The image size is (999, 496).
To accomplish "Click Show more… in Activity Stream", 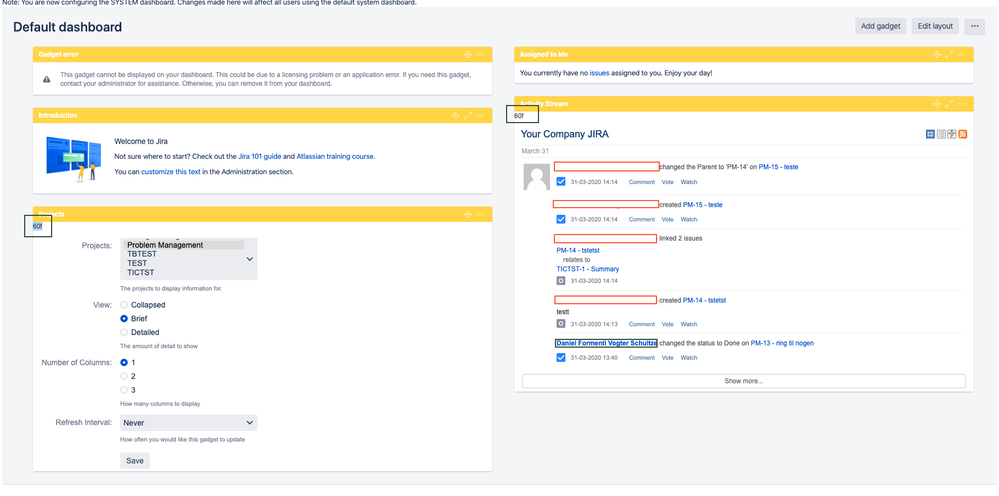I will pos(744,381).
